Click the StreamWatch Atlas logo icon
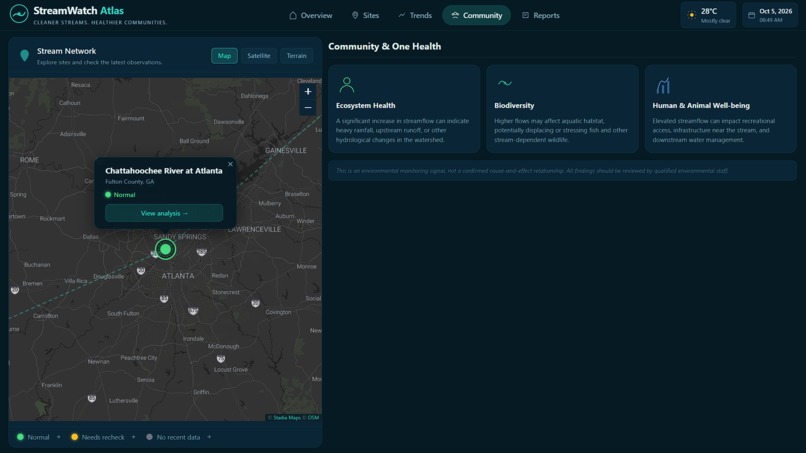Screen dimensions: 806x453 tap(19, 14)
